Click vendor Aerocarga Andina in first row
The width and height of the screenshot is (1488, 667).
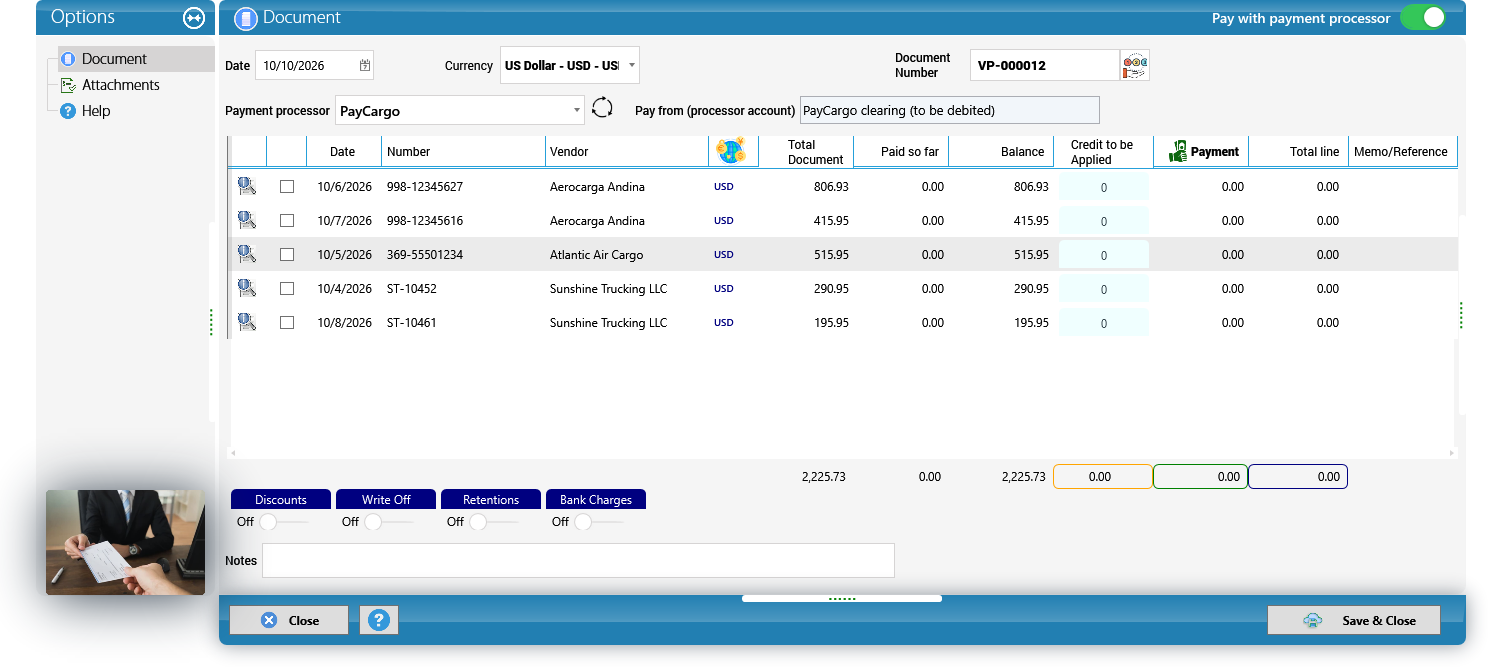597,187
